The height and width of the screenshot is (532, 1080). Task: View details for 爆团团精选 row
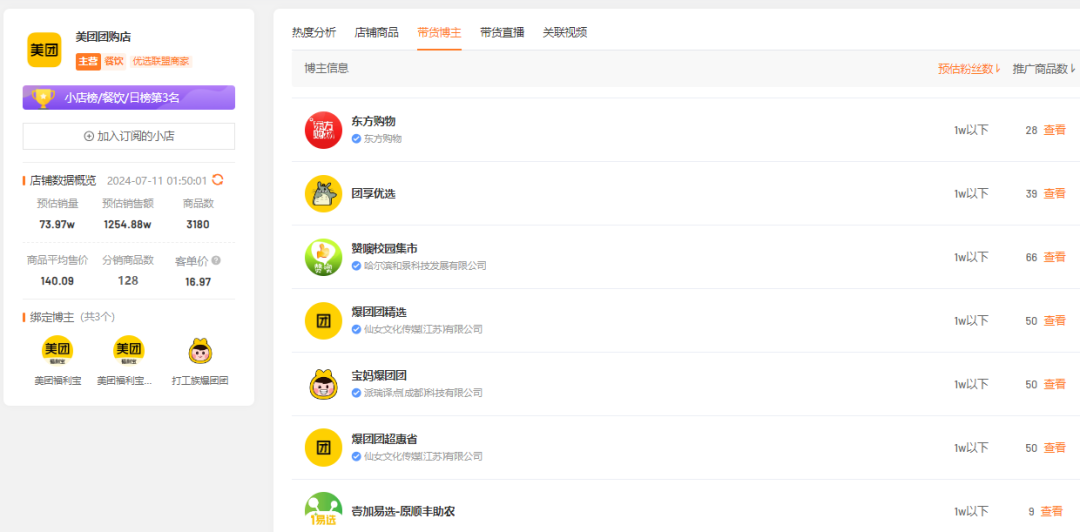click(1054, 321)
